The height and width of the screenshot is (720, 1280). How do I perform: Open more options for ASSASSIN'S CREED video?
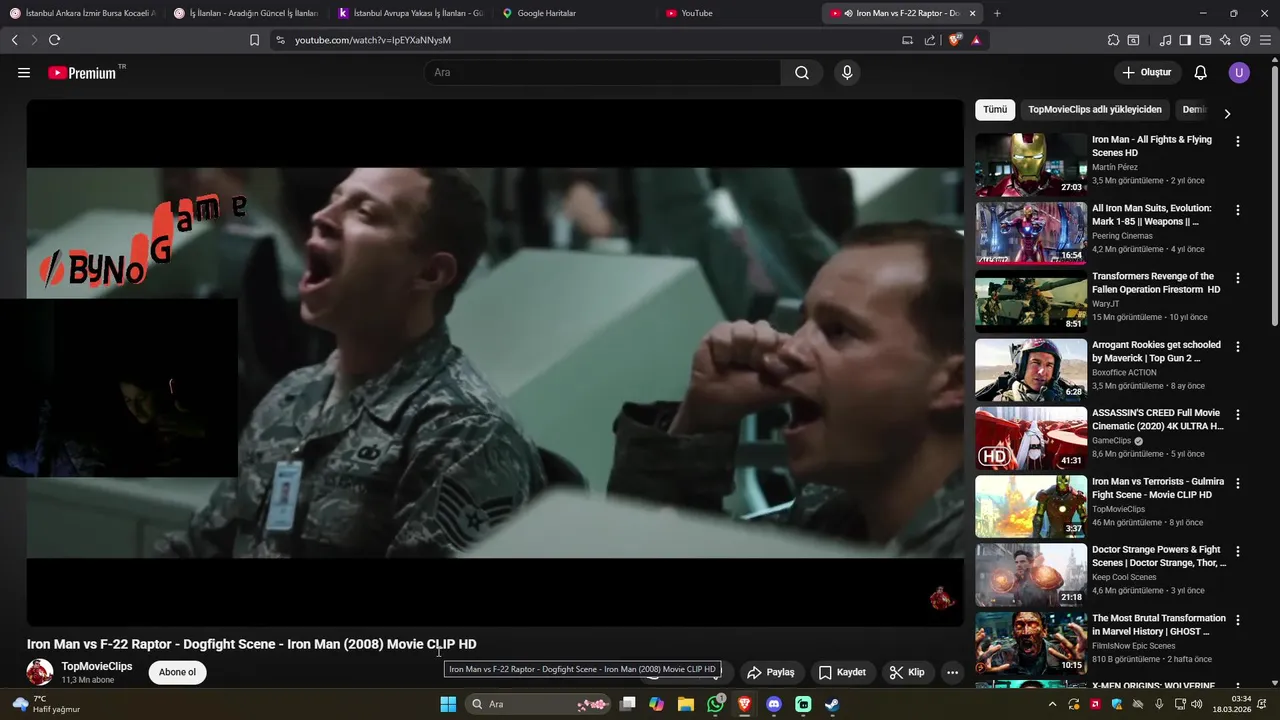(1237, 415)
